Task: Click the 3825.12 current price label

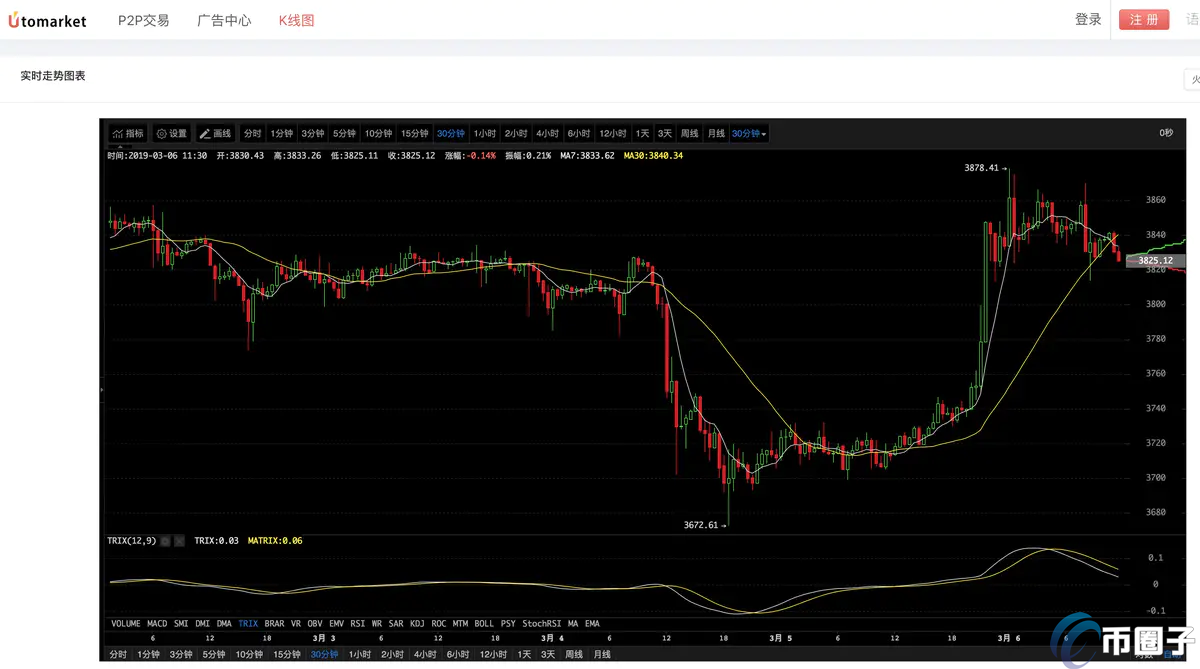Action: pos(1154,260)
